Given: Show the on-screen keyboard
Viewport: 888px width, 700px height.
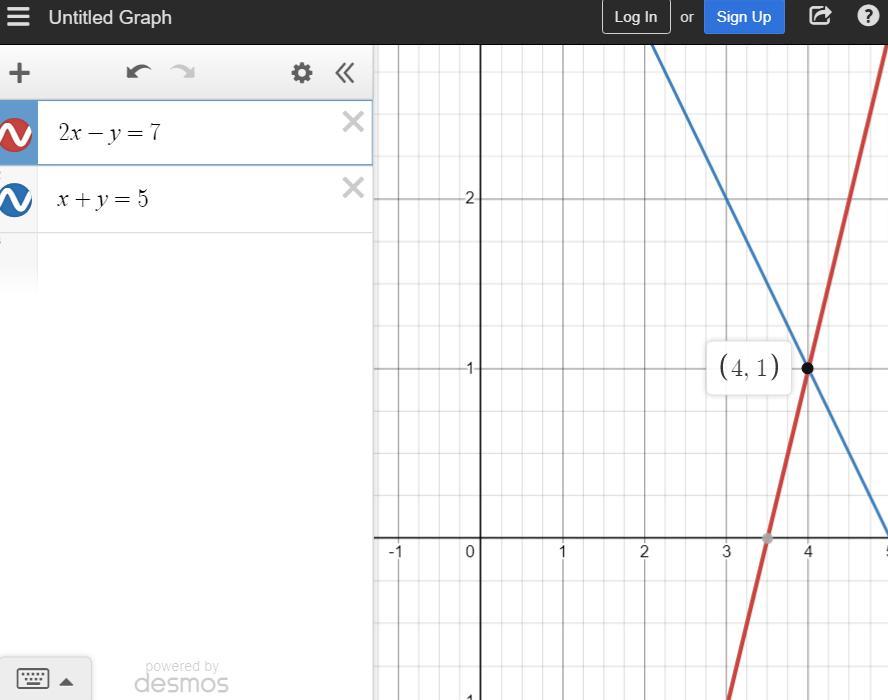Looking at the screenshot, I should coord(33,678).
